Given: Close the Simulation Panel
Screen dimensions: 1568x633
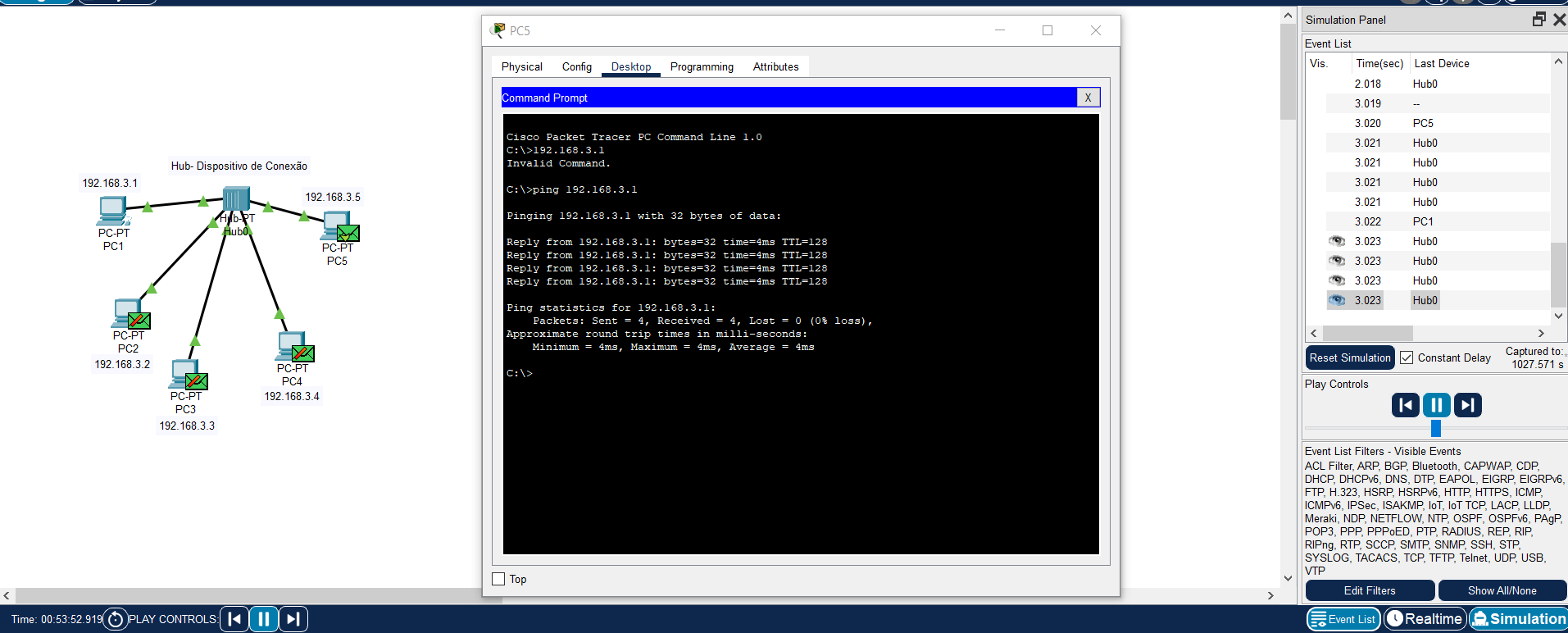Looking at the screenshot, I should 1559,20.
